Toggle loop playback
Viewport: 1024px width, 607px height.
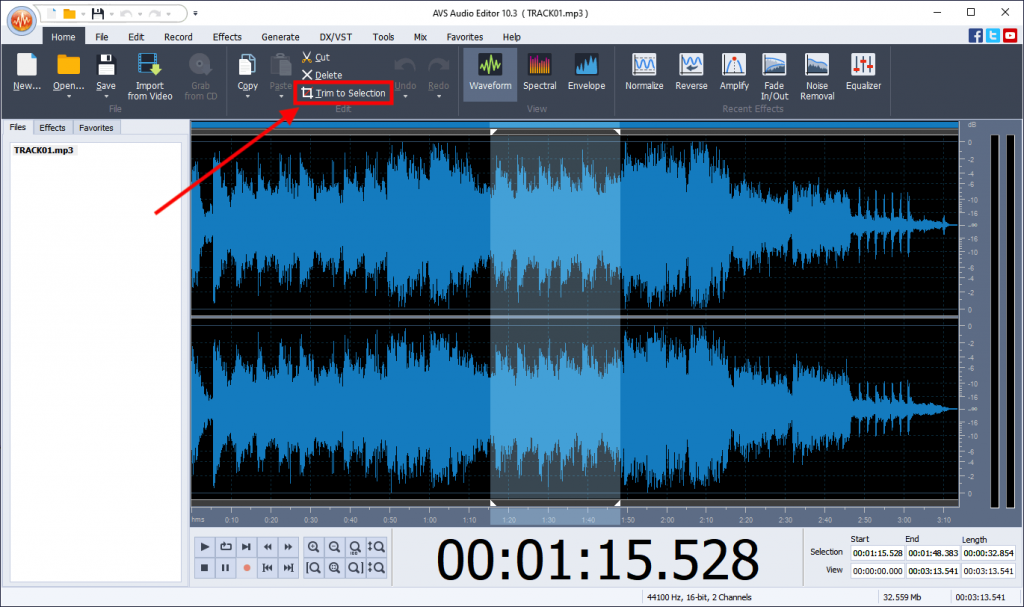pyautogui.click(x=226, y=547)
